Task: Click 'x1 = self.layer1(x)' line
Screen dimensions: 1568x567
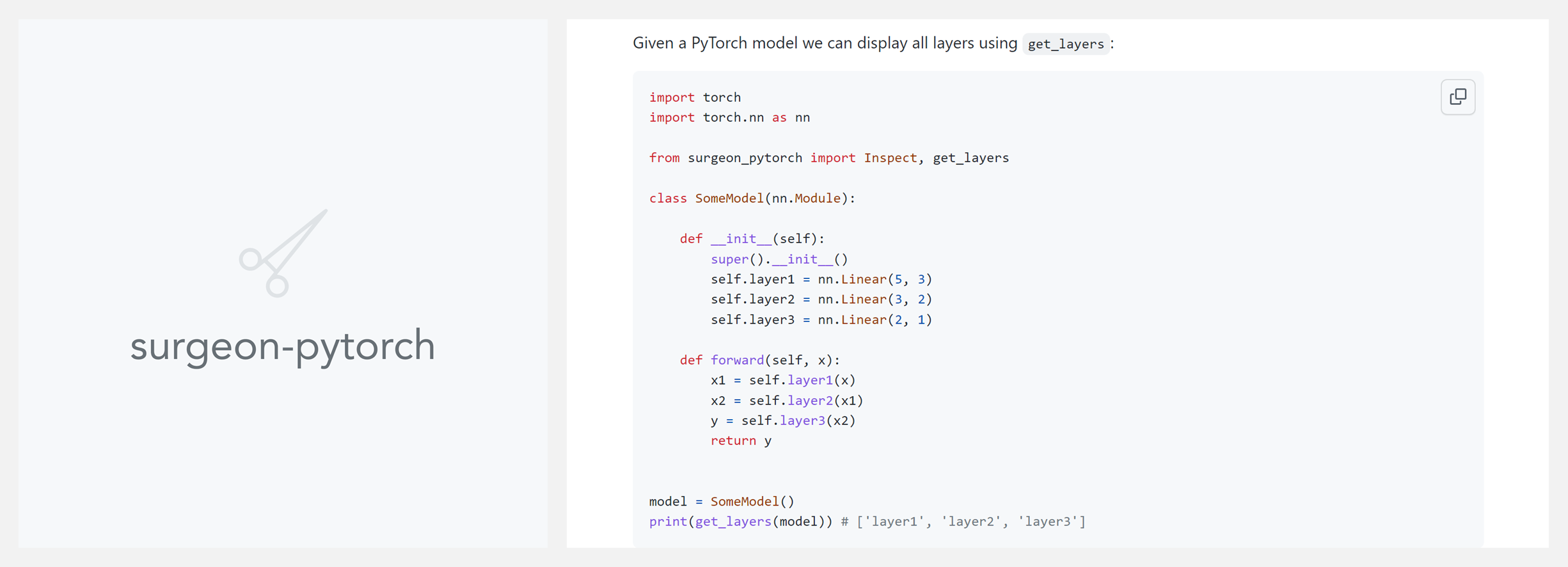Action: pyautogui.click(x=782, y=380)
